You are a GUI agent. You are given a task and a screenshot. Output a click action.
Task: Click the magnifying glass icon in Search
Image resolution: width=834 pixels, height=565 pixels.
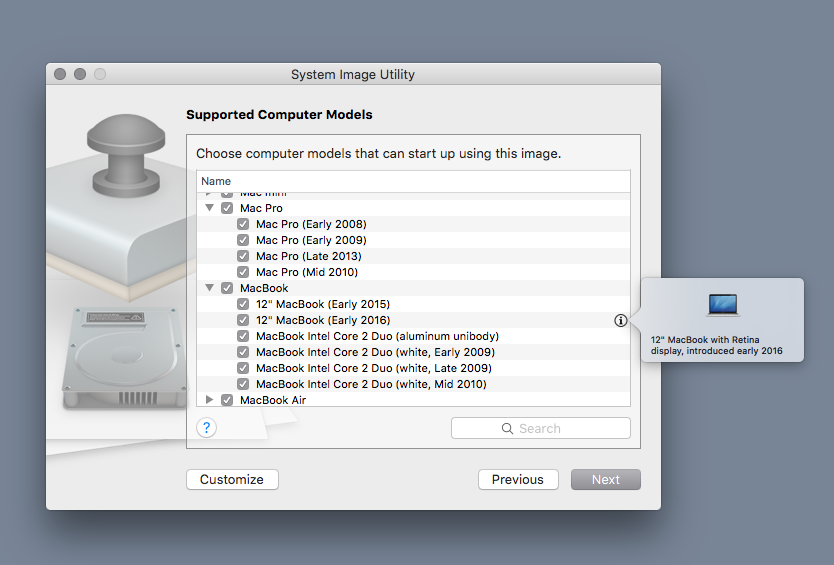coord(507,428)
